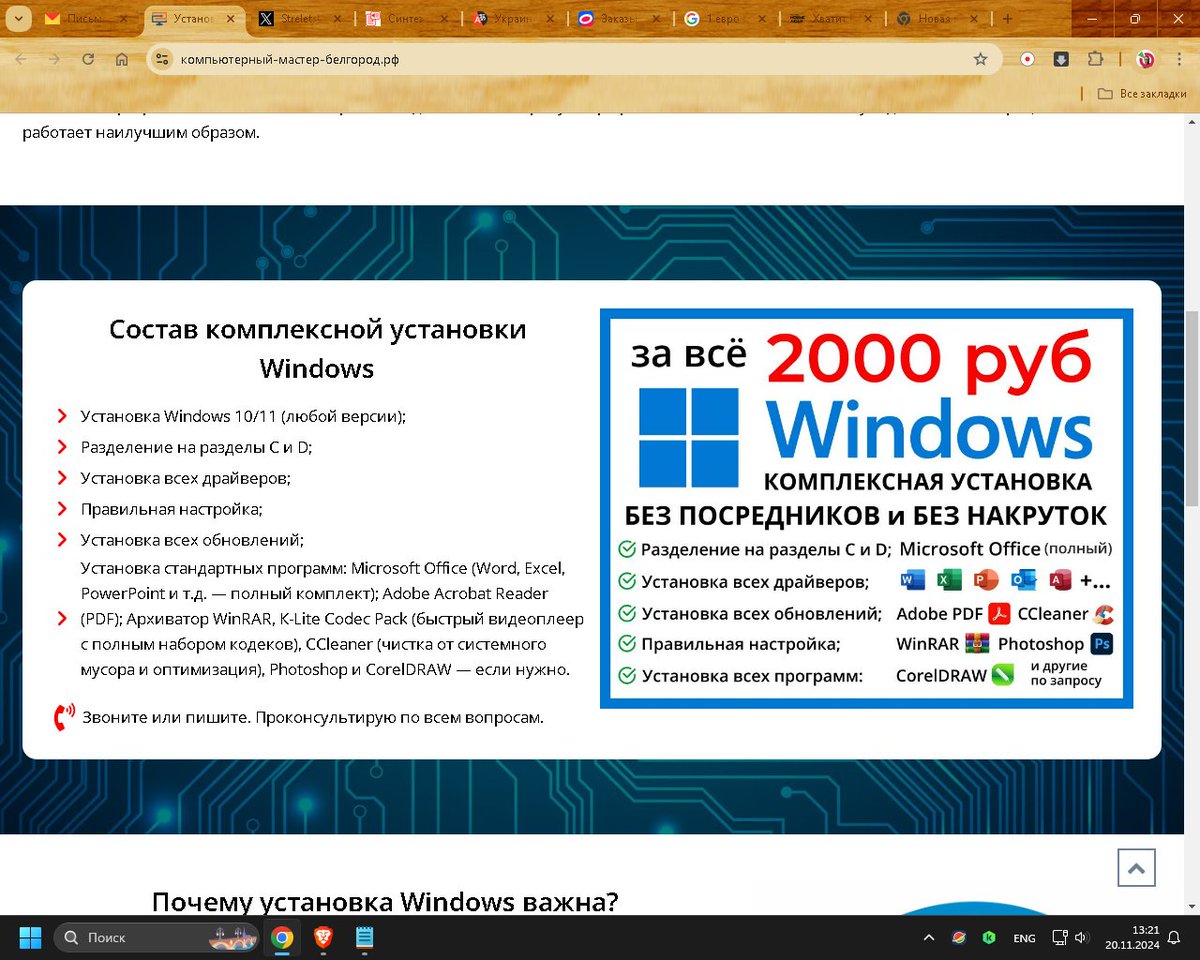Viewport: 1200px width, 960px height.
Task: Click 'Установка всех драйверов' in left list
Action: (185, 478)
